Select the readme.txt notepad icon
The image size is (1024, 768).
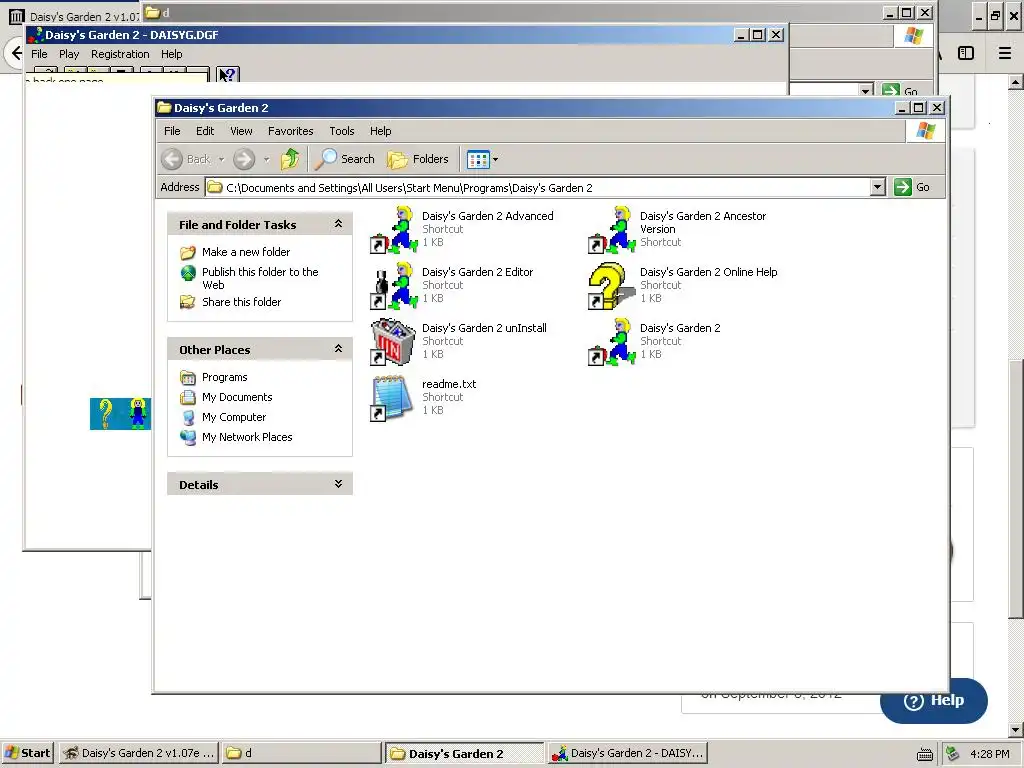394,398
